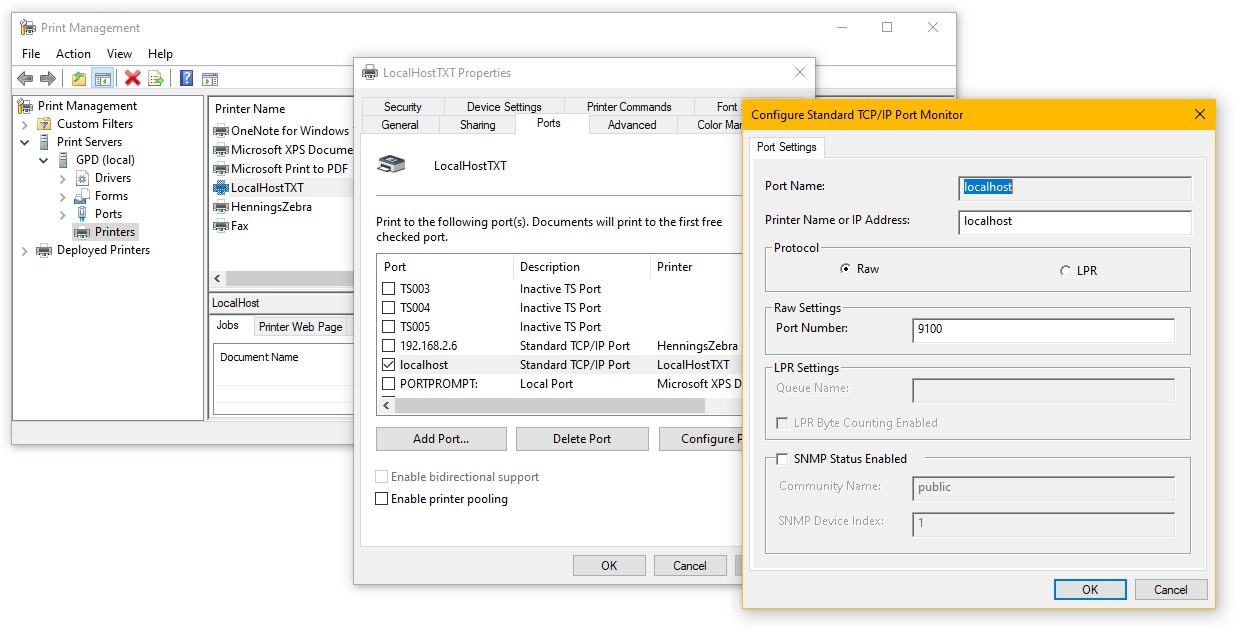Click Cancel in LocalHostTXT Properties dialog
This screenshot has height=630, width=1234.
[690, 566]
